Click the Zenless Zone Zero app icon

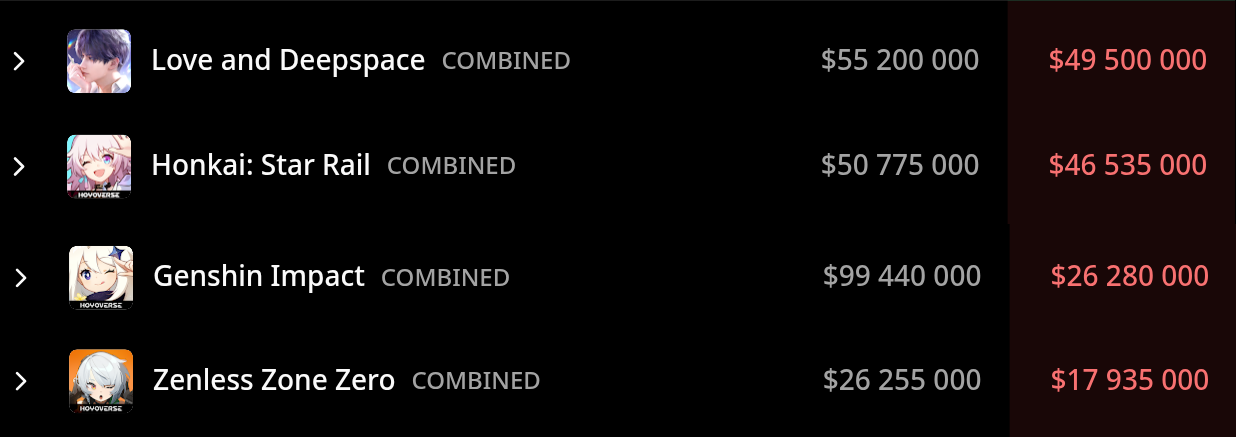click(x=101, y=381)
